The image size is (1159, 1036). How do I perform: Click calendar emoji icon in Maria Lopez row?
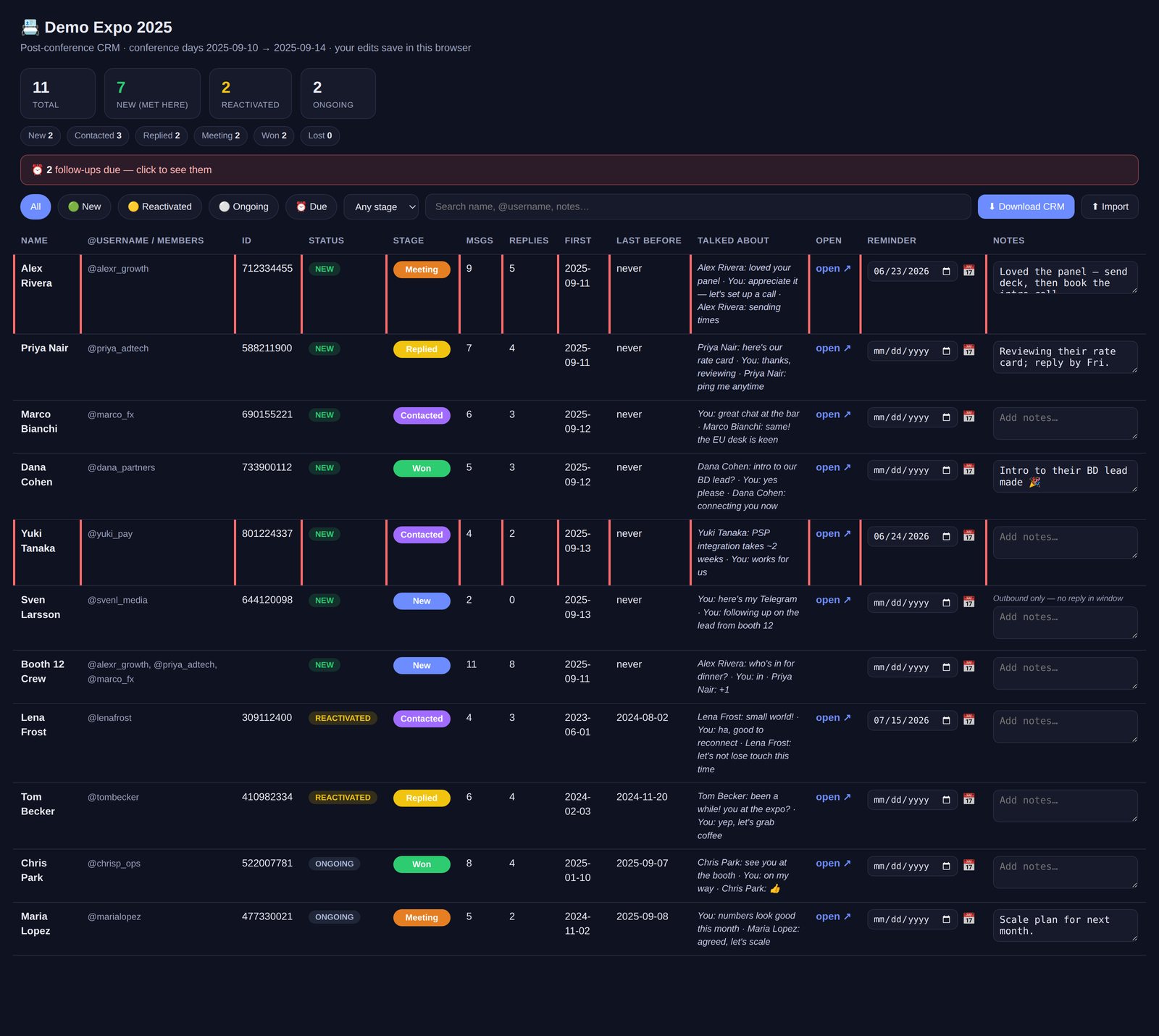(x=968, y=919)
